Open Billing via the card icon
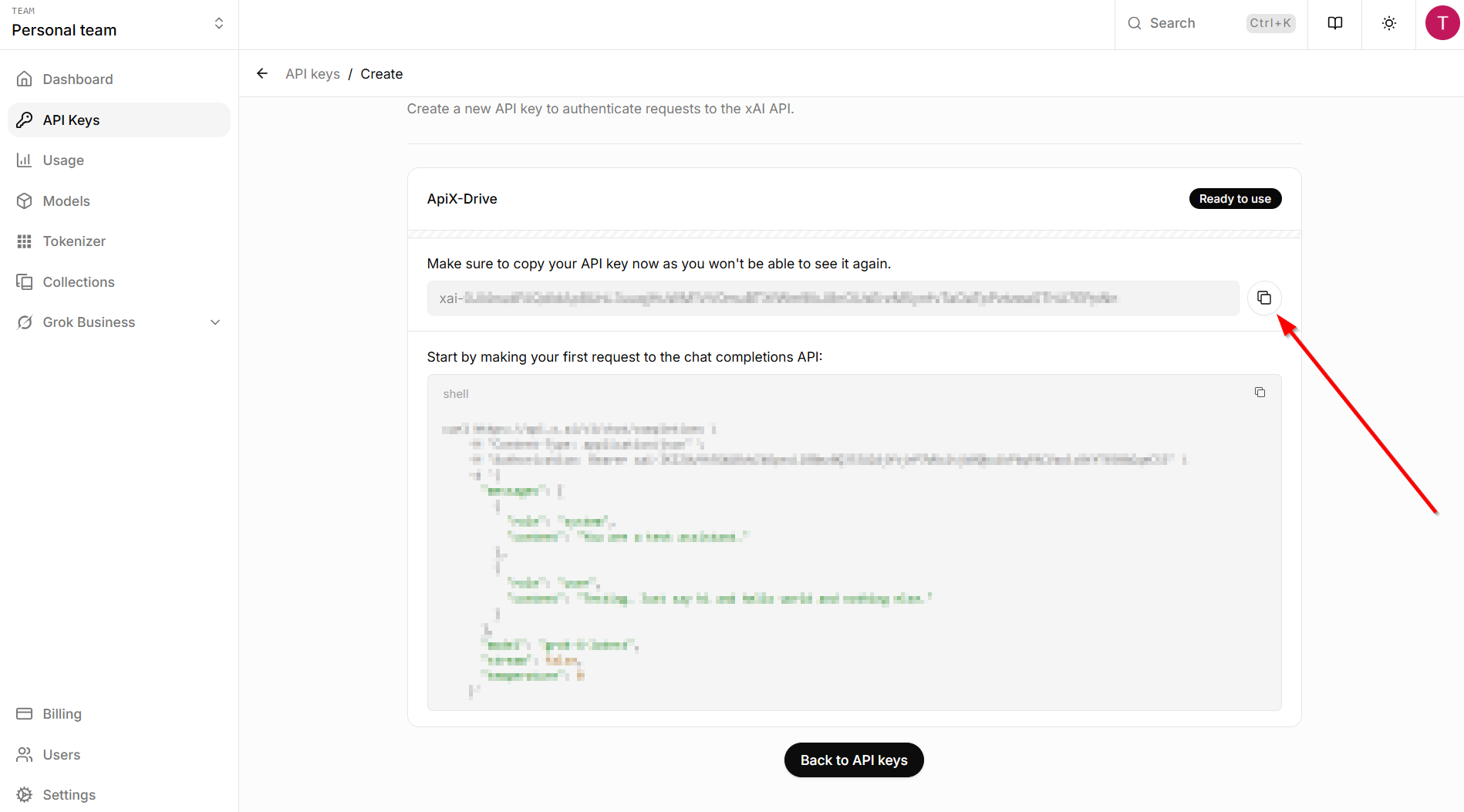This screenshot has height=812, width=1464. 25,713
